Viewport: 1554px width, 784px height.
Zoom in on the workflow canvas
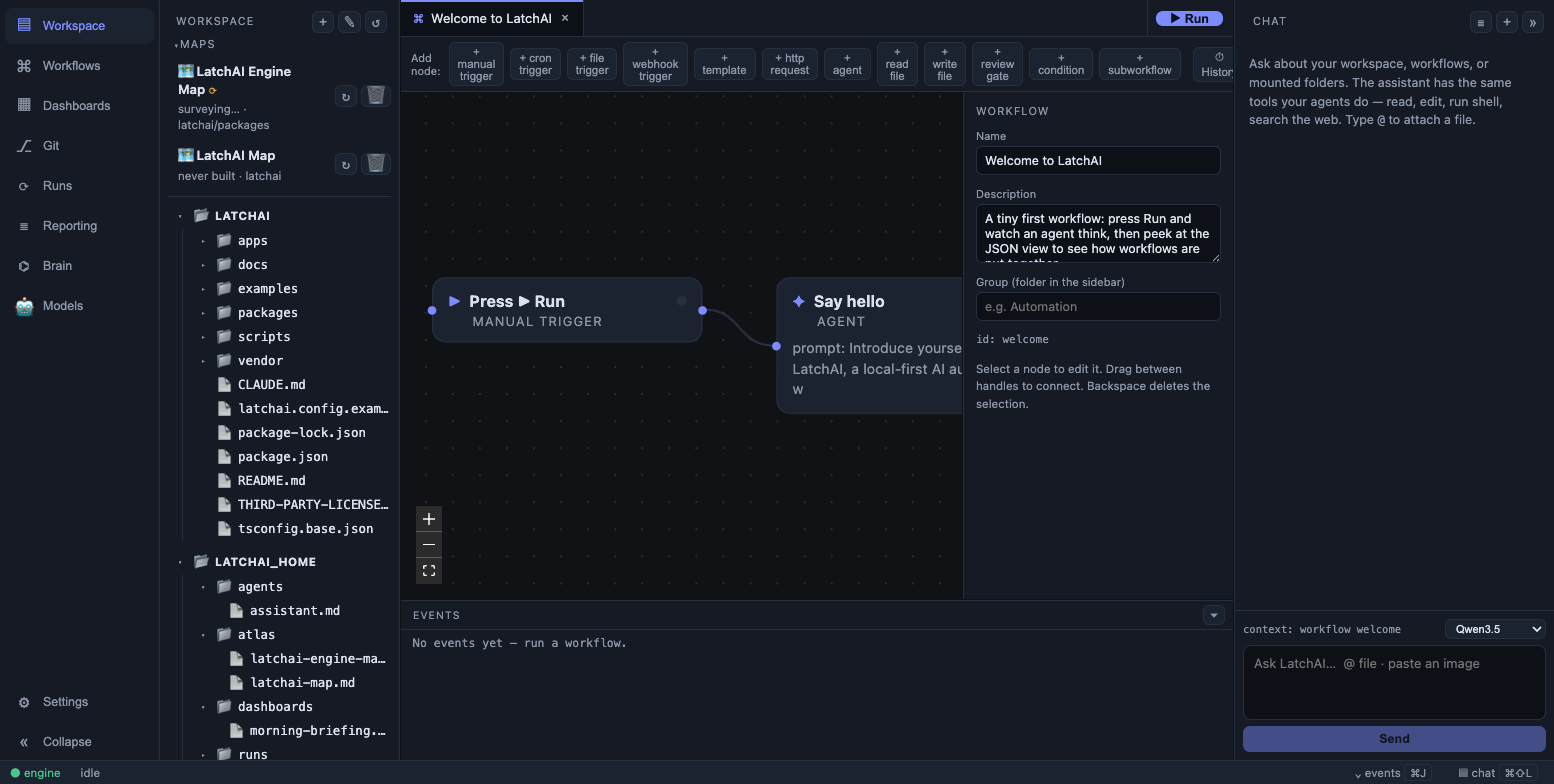pyautogui.click(x=429, y=519)
